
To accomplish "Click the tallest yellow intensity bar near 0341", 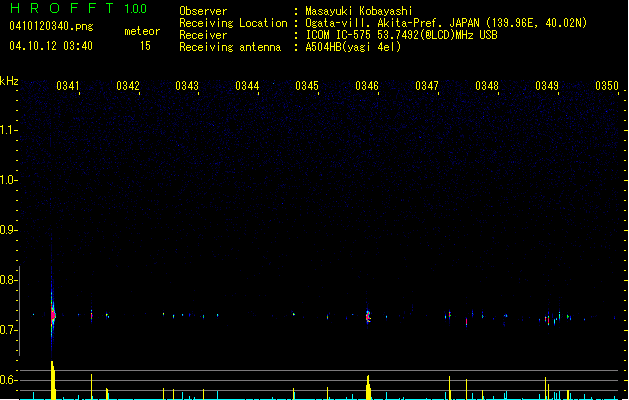I will pyautogui.click(x=53, y=380).
